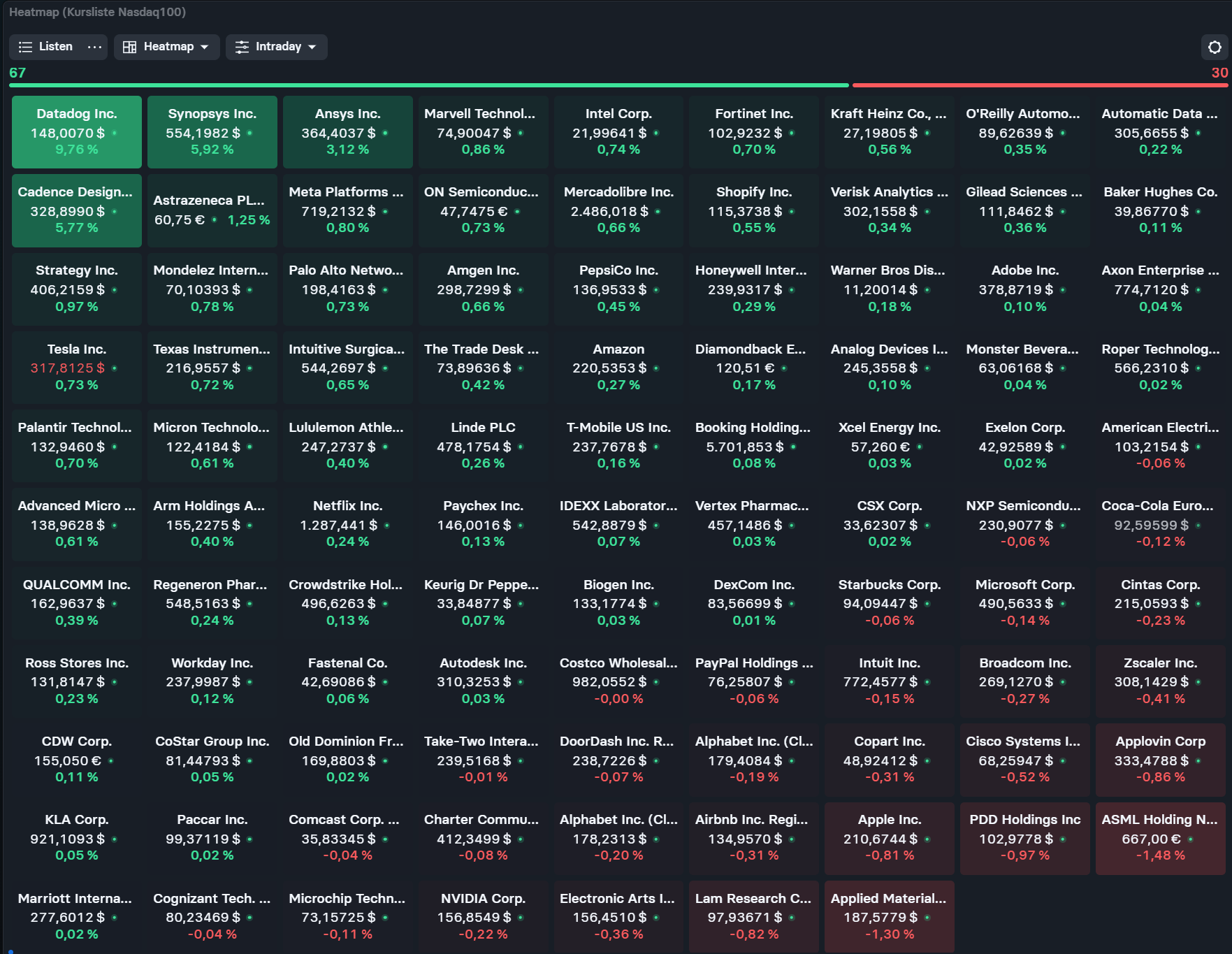Select the CSX Corp. tile
The image size is (1232, 954).
pos(890,524)
